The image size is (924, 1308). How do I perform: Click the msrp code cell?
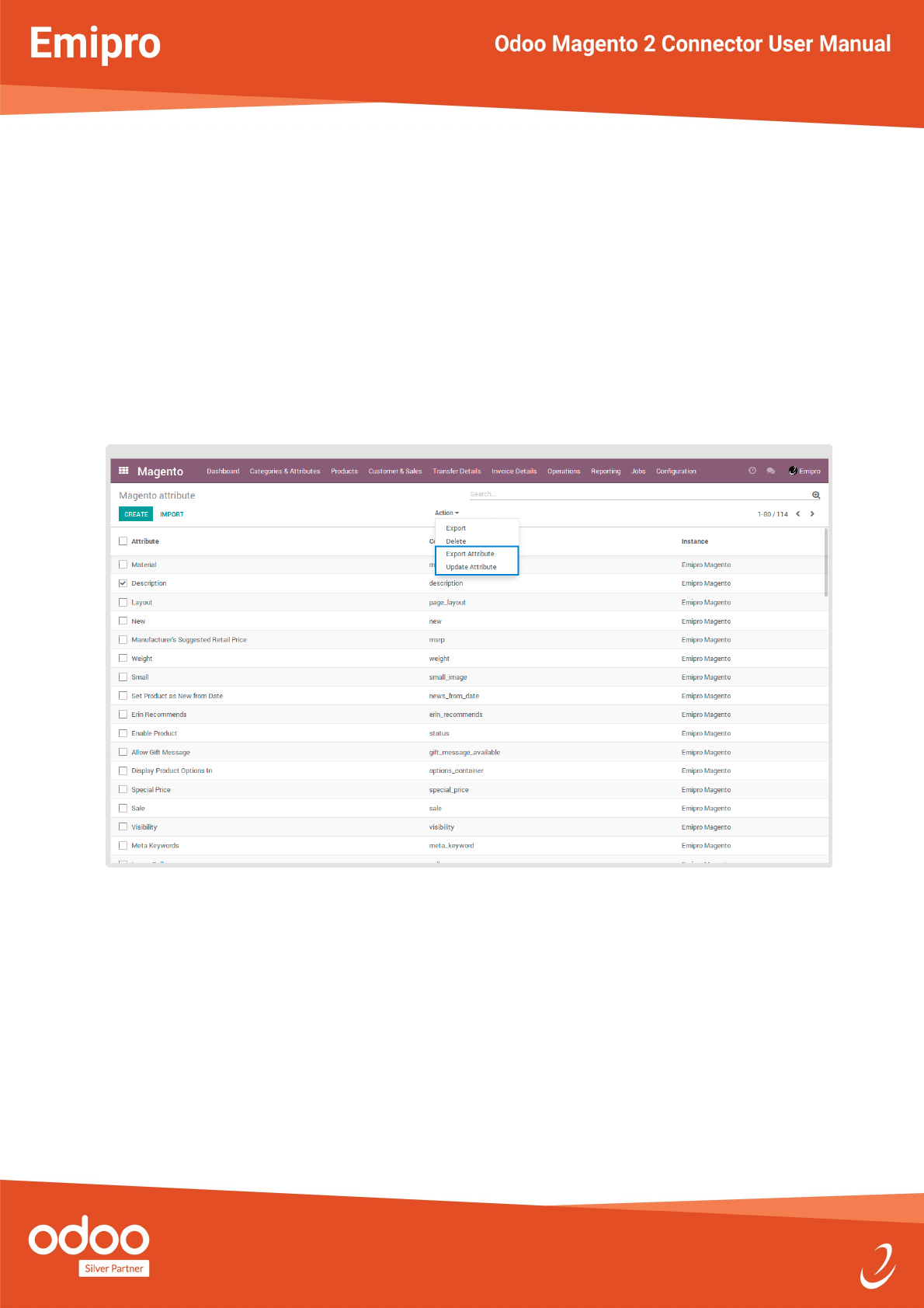(x=436, y=640)
